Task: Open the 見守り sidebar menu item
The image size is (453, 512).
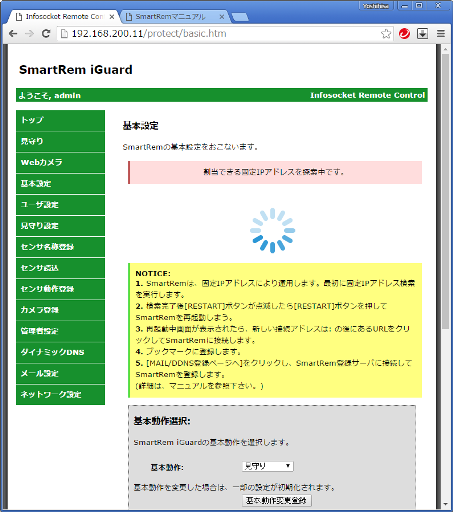Action: pos(60,141)
